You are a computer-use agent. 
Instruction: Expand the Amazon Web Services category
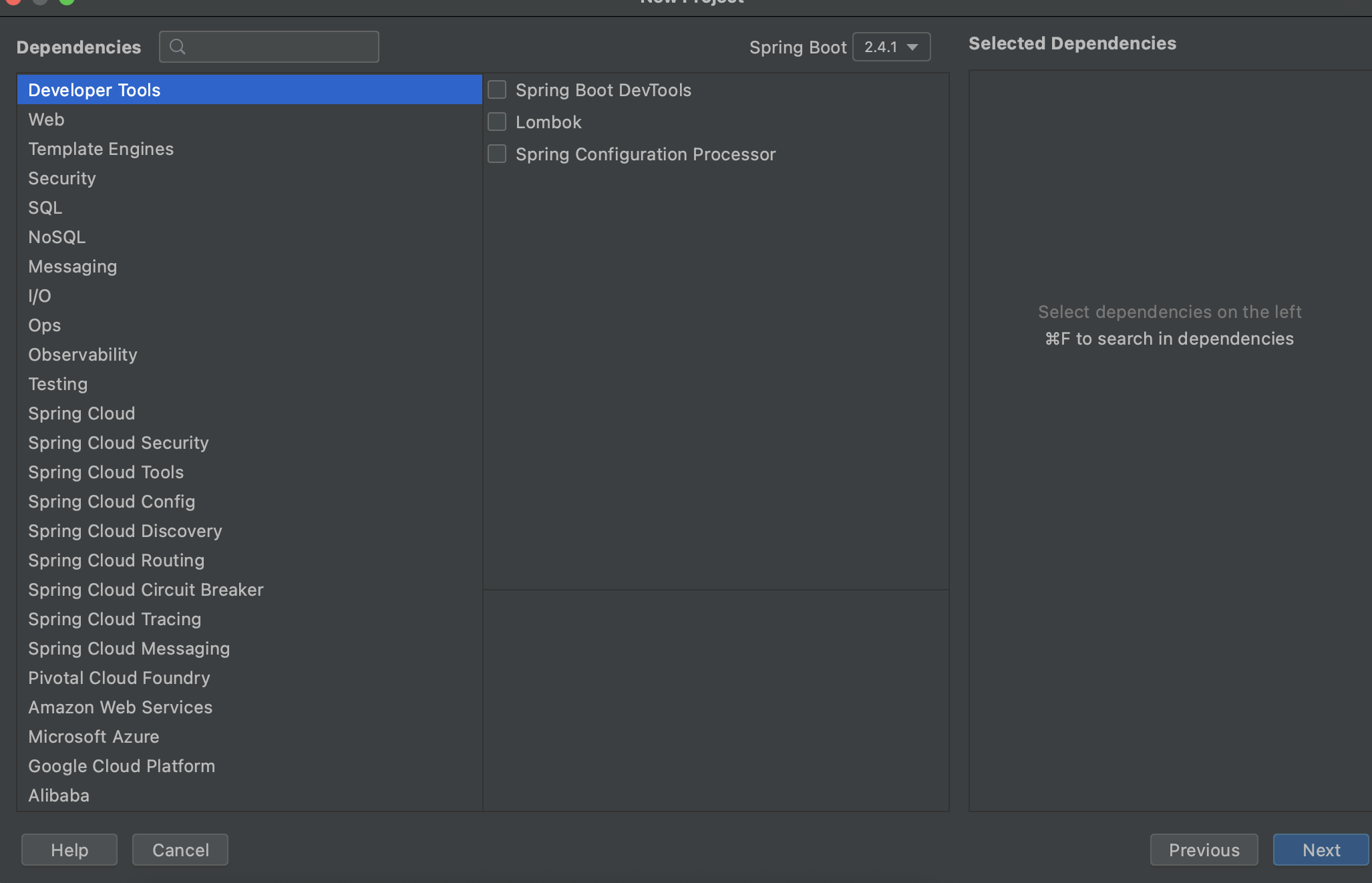(120, 707)
